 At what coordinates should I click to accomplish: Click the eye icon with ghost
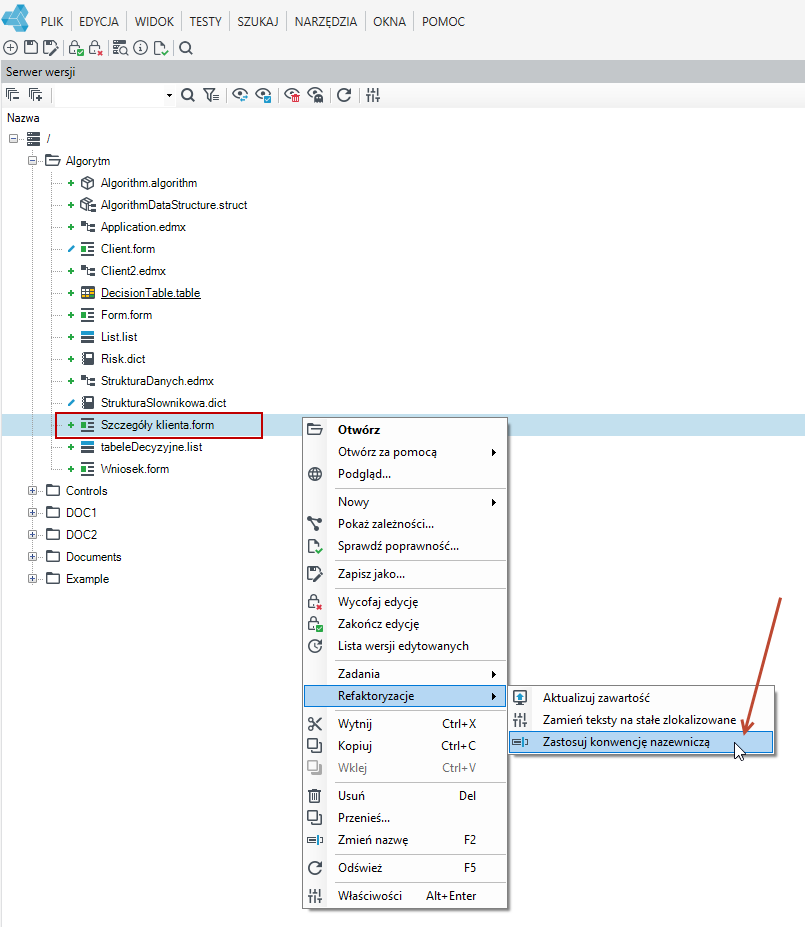click(x=315, y=95)
